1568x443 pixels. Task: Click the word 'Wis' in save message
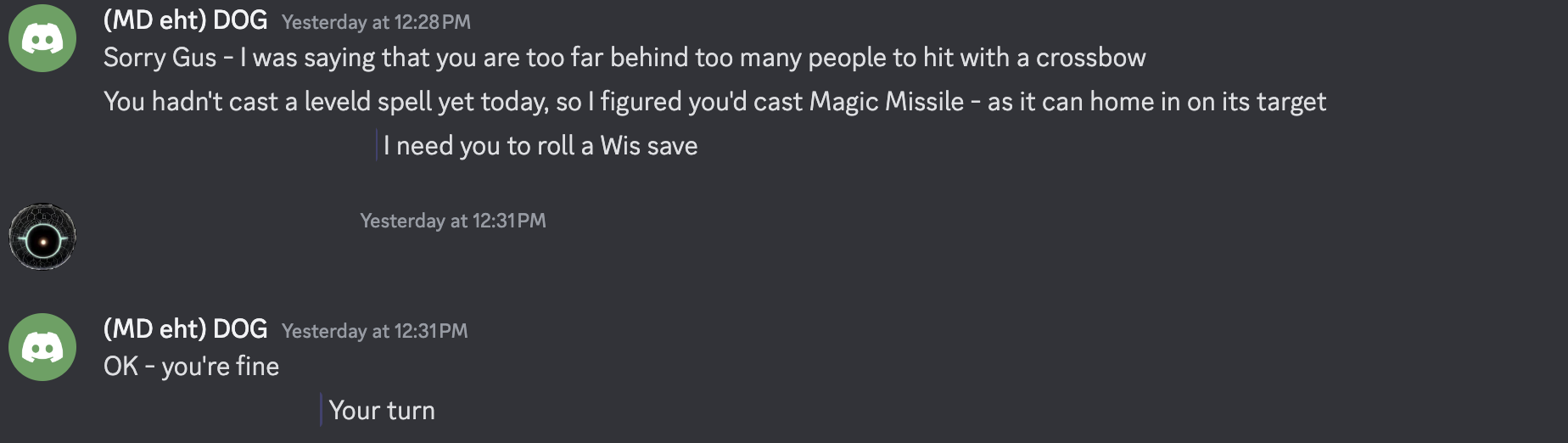click(x=620, y=146)
